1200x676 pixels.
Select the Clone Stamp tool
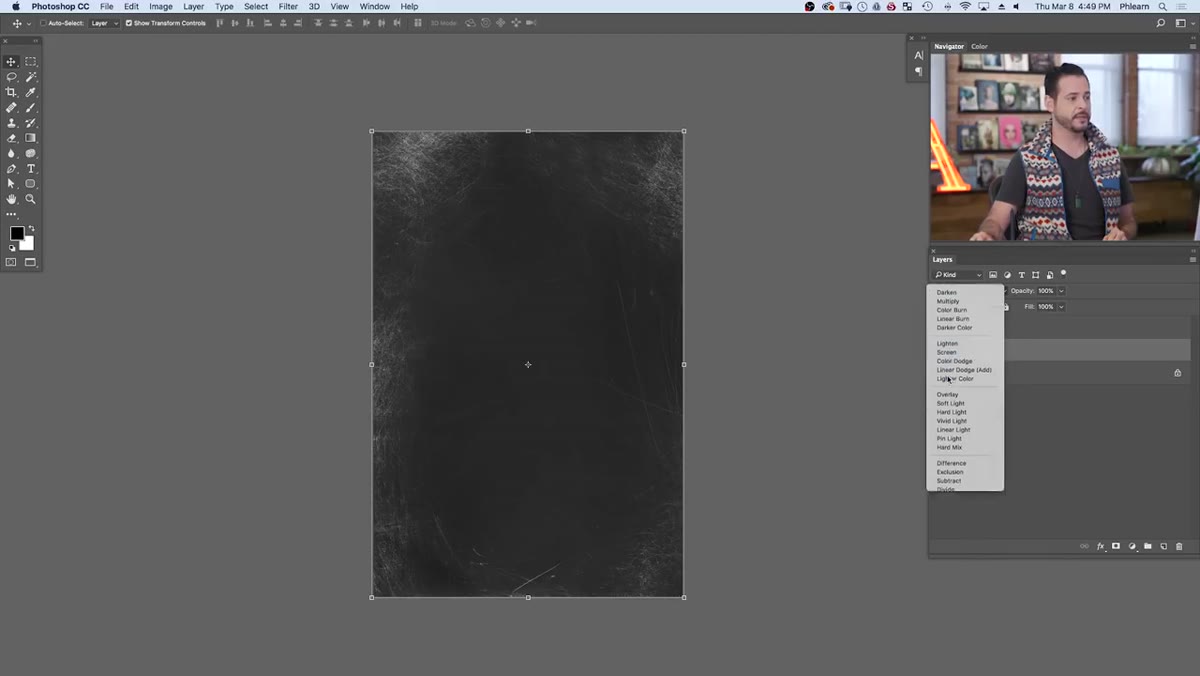click(11, 123)
